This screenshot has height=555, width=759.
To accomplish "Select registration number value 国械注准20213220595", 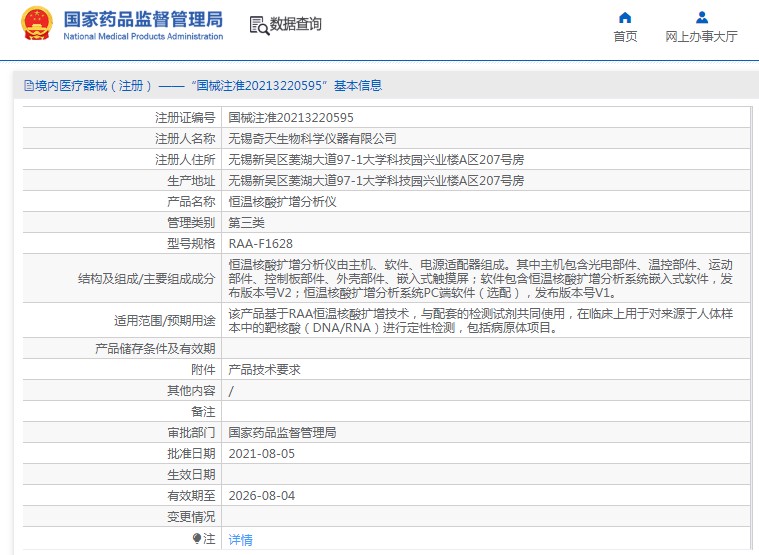I will coord(291,118).
